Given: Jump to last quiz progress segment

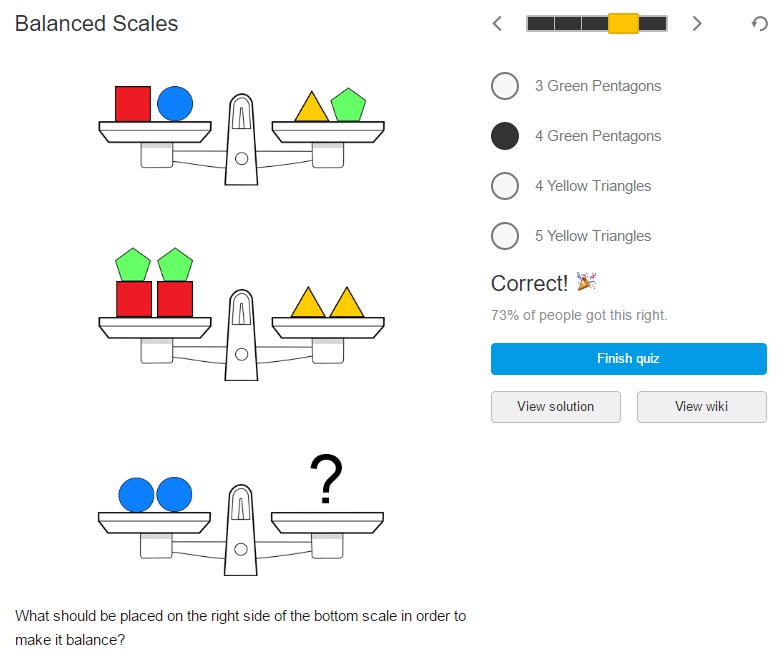Looking at the screenshot, I should pos(653,23).
